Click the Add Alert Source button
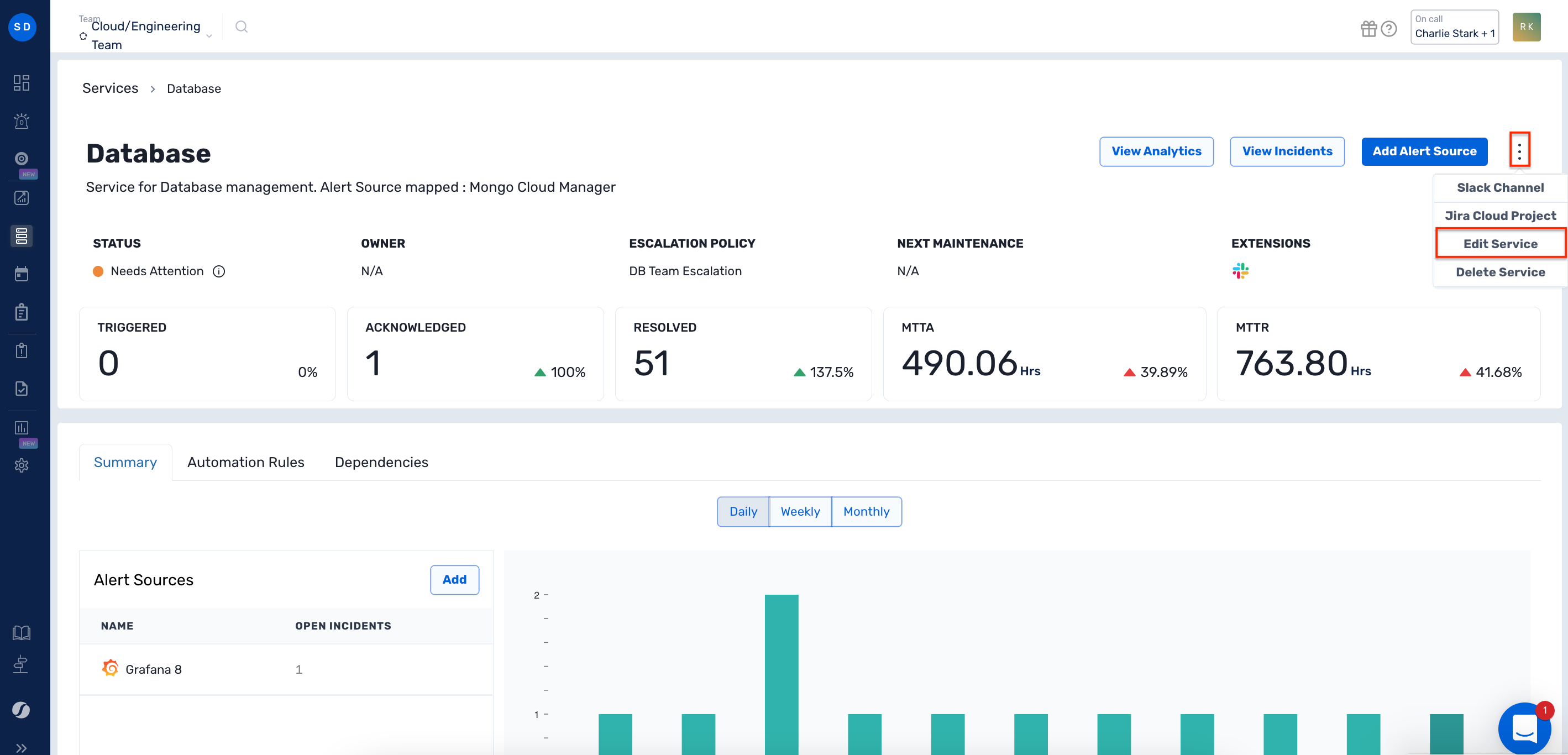The image size is (1568, 755). [1424, 151]
